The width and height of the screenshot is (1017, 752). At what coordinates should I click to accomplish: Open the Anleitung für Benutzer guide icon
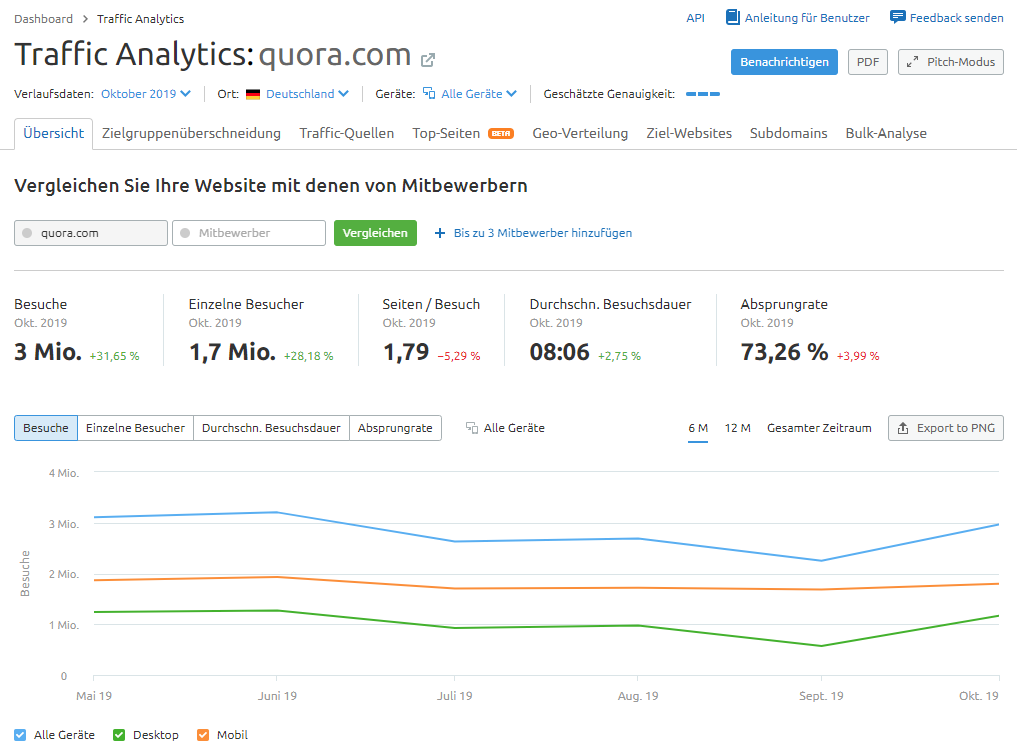[x=731, y=17]
